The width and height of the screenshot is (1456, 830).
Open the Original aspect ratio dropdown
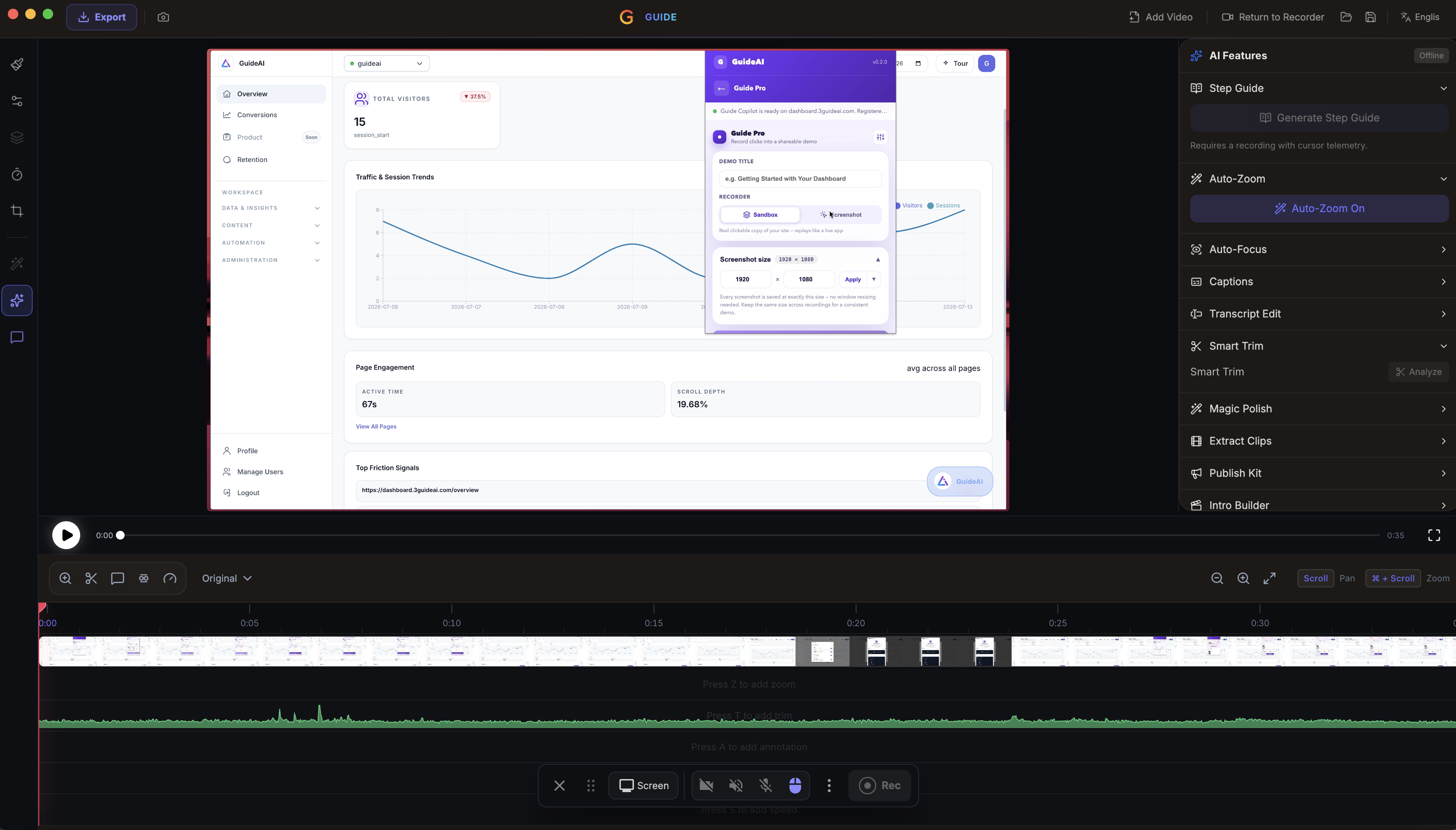point(227,578)
